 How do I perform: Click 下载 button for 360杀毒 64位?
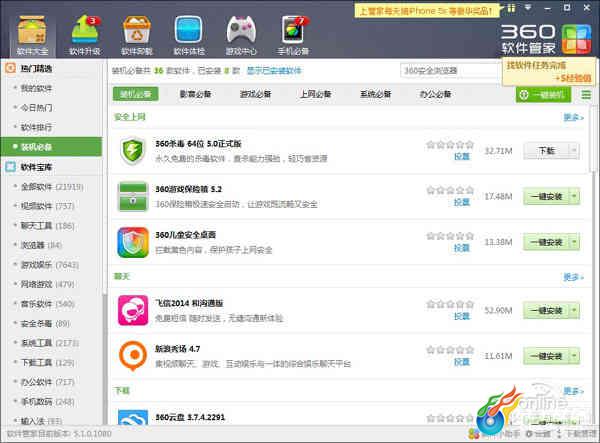[546, 151]
